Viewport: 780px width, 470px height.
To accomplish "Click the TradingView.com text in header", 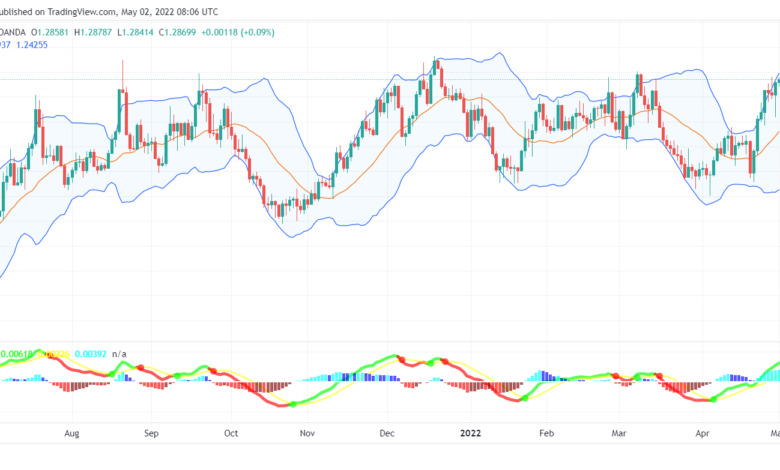I will (x=82, y=11).
